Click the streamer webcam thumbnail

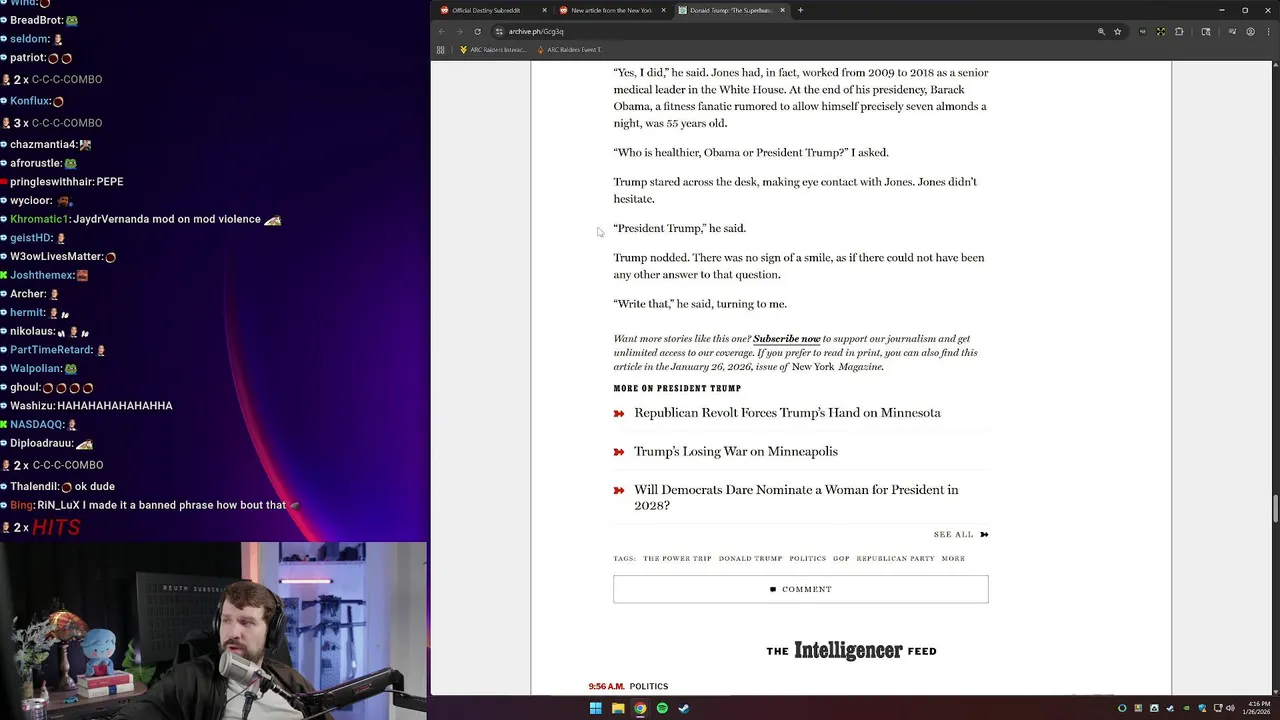(x=214, y=631)
